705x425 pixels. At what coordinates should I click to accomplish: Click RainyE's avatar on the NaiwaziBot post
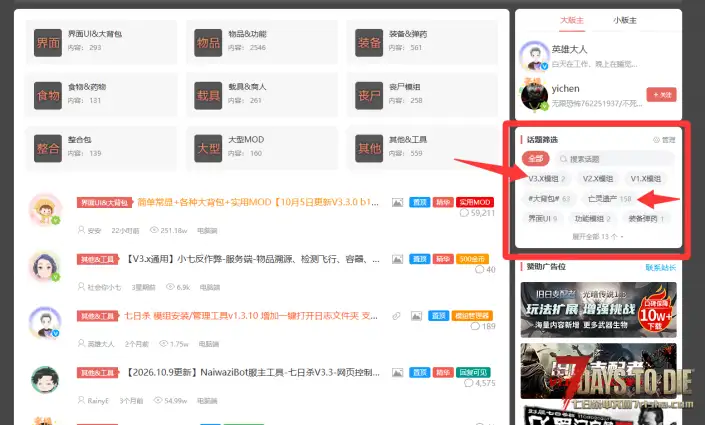[x=45, y=380]
